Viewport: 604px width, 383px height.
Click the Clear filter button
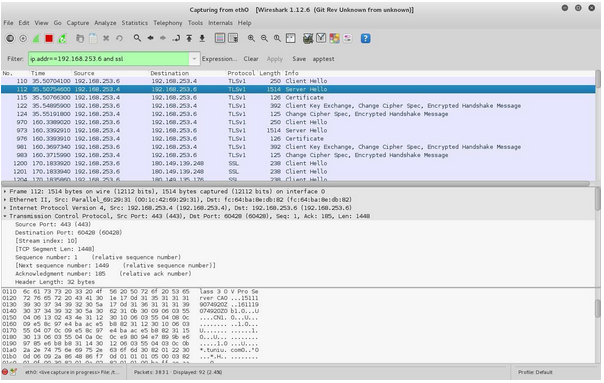tap(251, 59)
